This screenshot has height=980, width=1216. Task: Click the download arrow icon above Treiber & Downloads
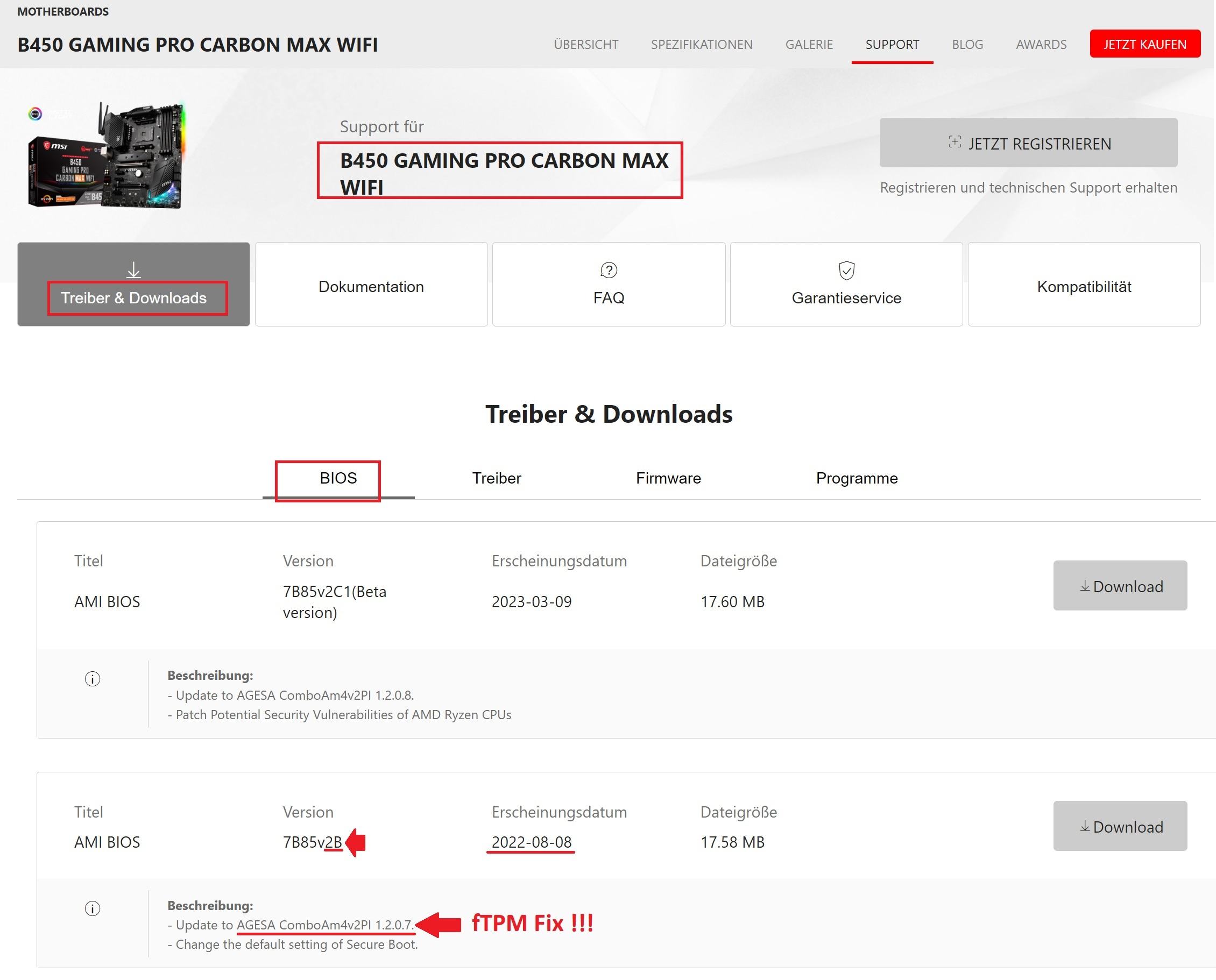133,270
